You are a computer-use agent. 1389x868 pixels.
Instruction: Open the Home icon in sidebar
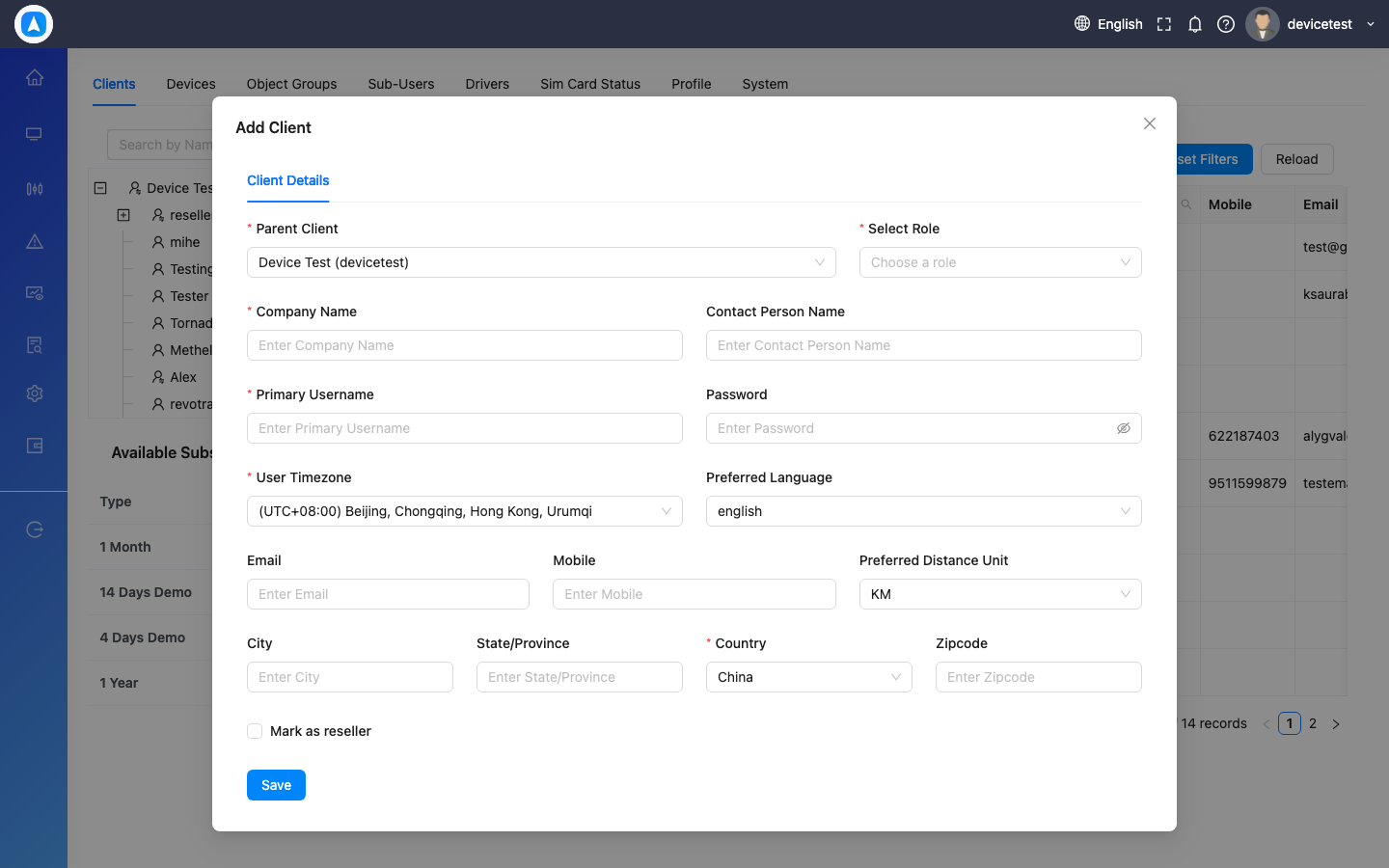(x=35, y=77)
